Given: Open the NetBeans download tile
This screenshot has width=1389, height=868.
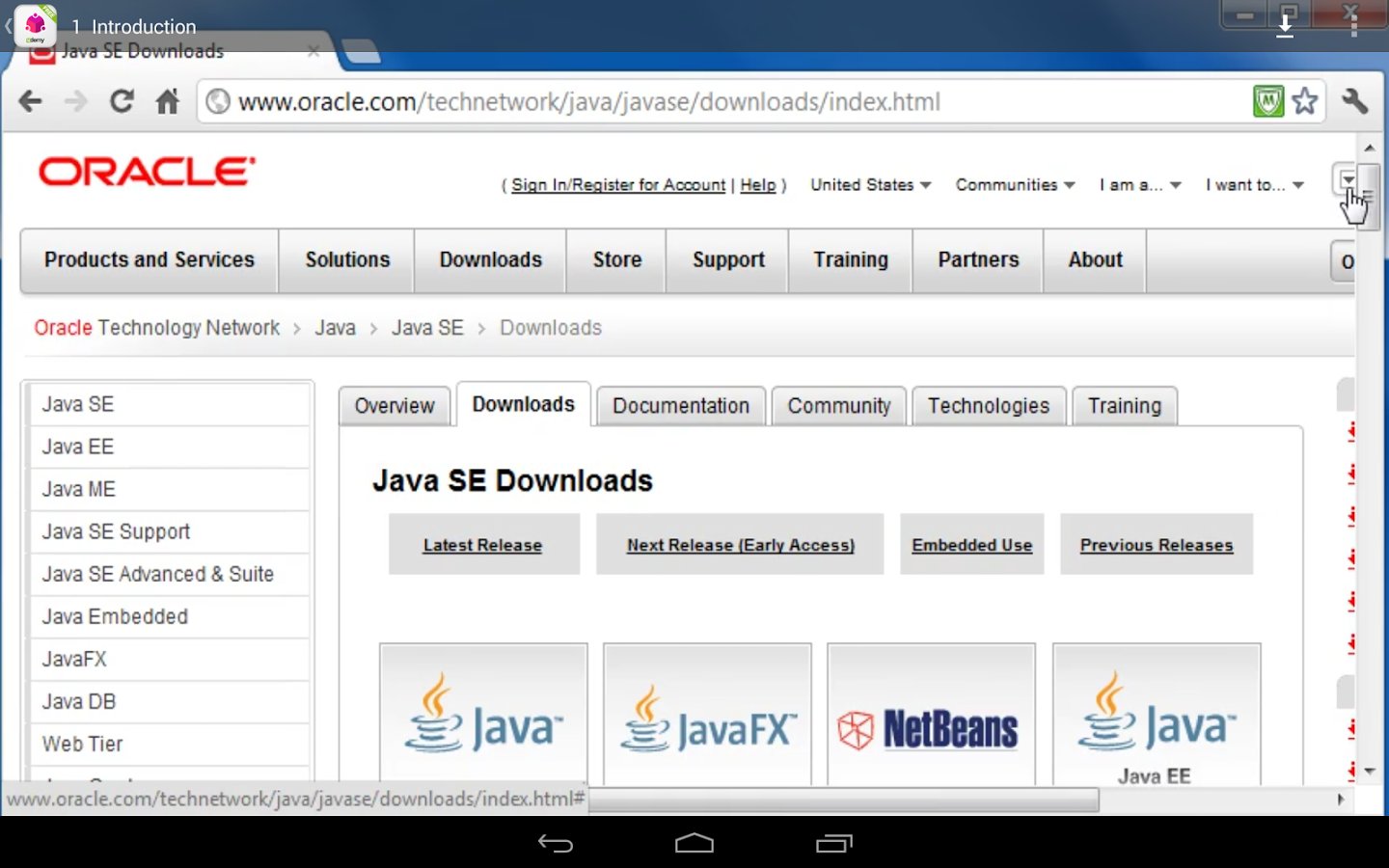Looking at the screenshot, I should (931, 714).
